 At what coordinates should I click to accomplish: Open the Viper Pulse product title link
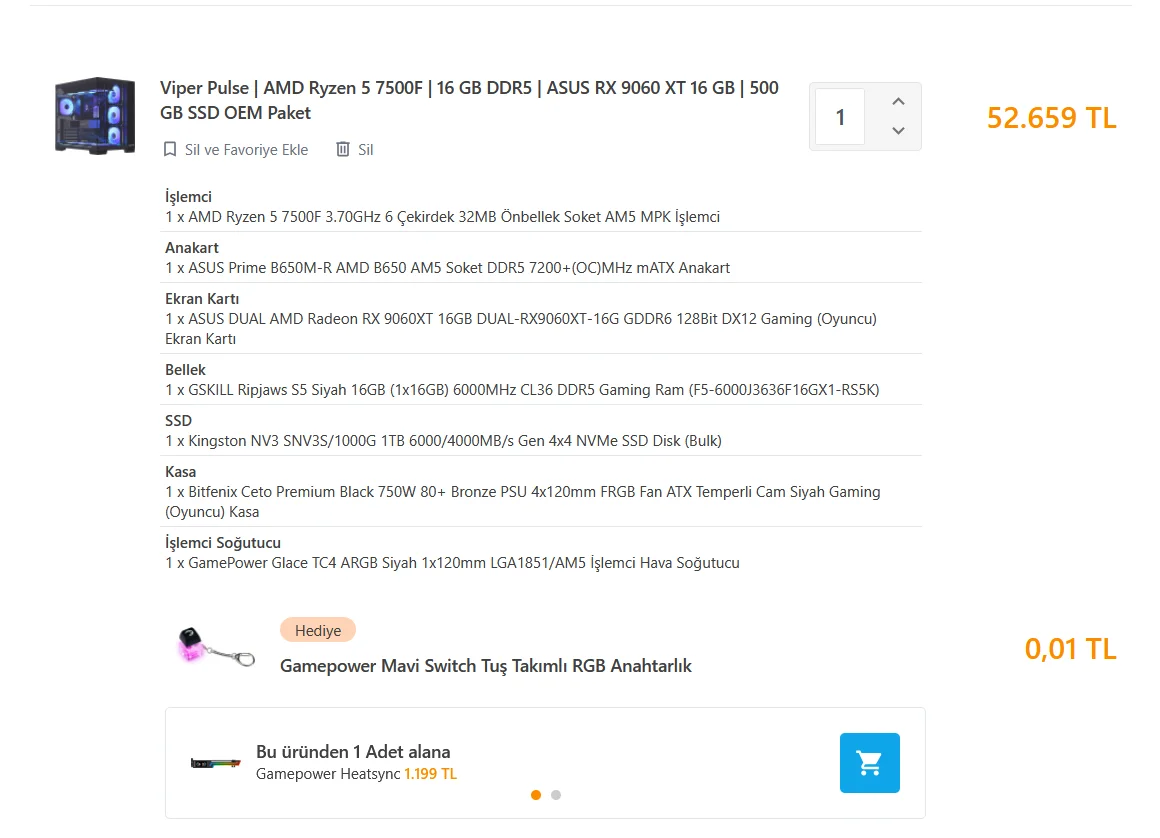pyautogui.click(x=469, y=100)
